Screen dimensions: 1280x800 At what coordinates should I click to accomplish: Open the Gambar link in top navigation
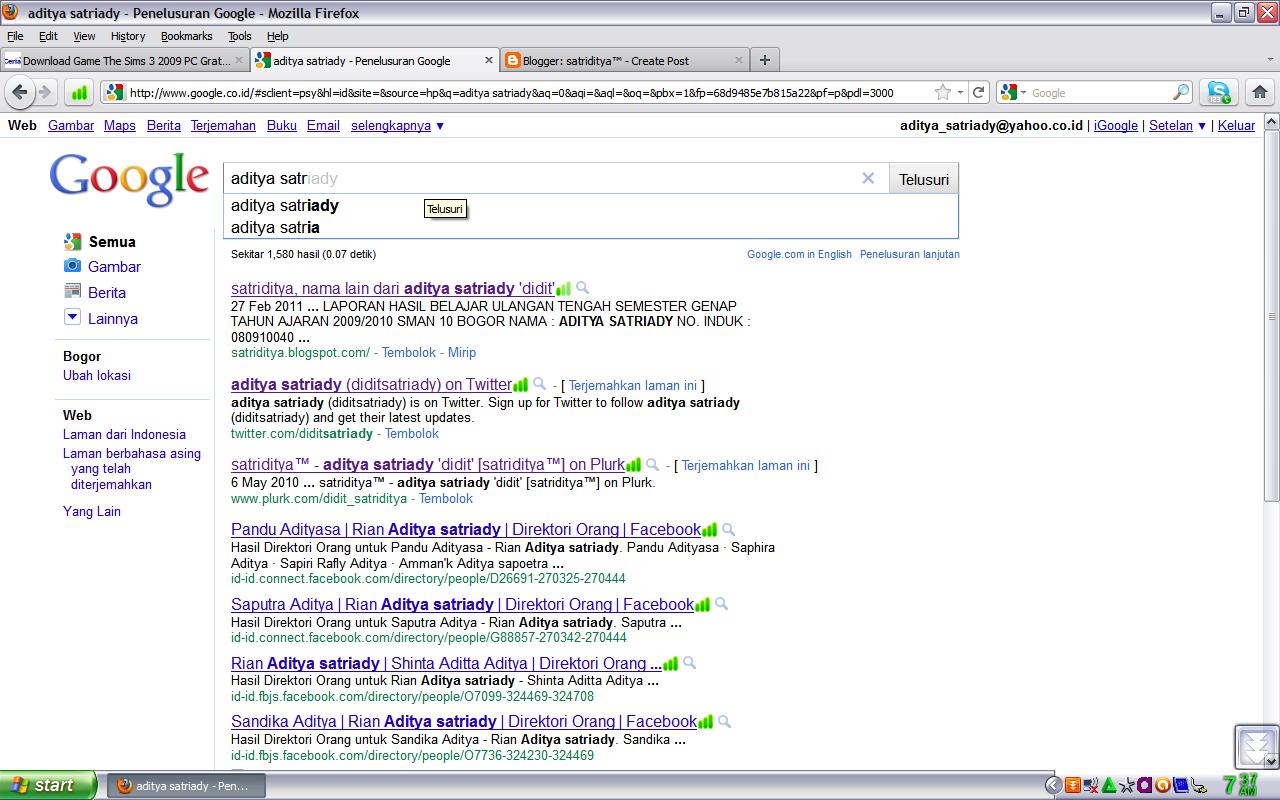click(x=71, y=125)
